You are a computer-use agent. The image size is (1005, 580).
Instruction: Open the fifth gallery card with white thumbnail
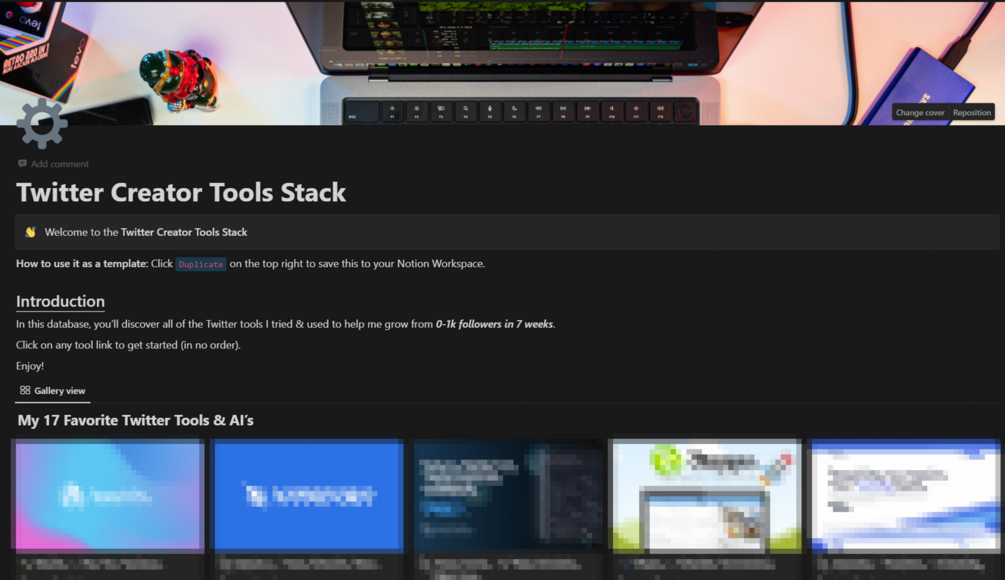[x=904, y=510]
